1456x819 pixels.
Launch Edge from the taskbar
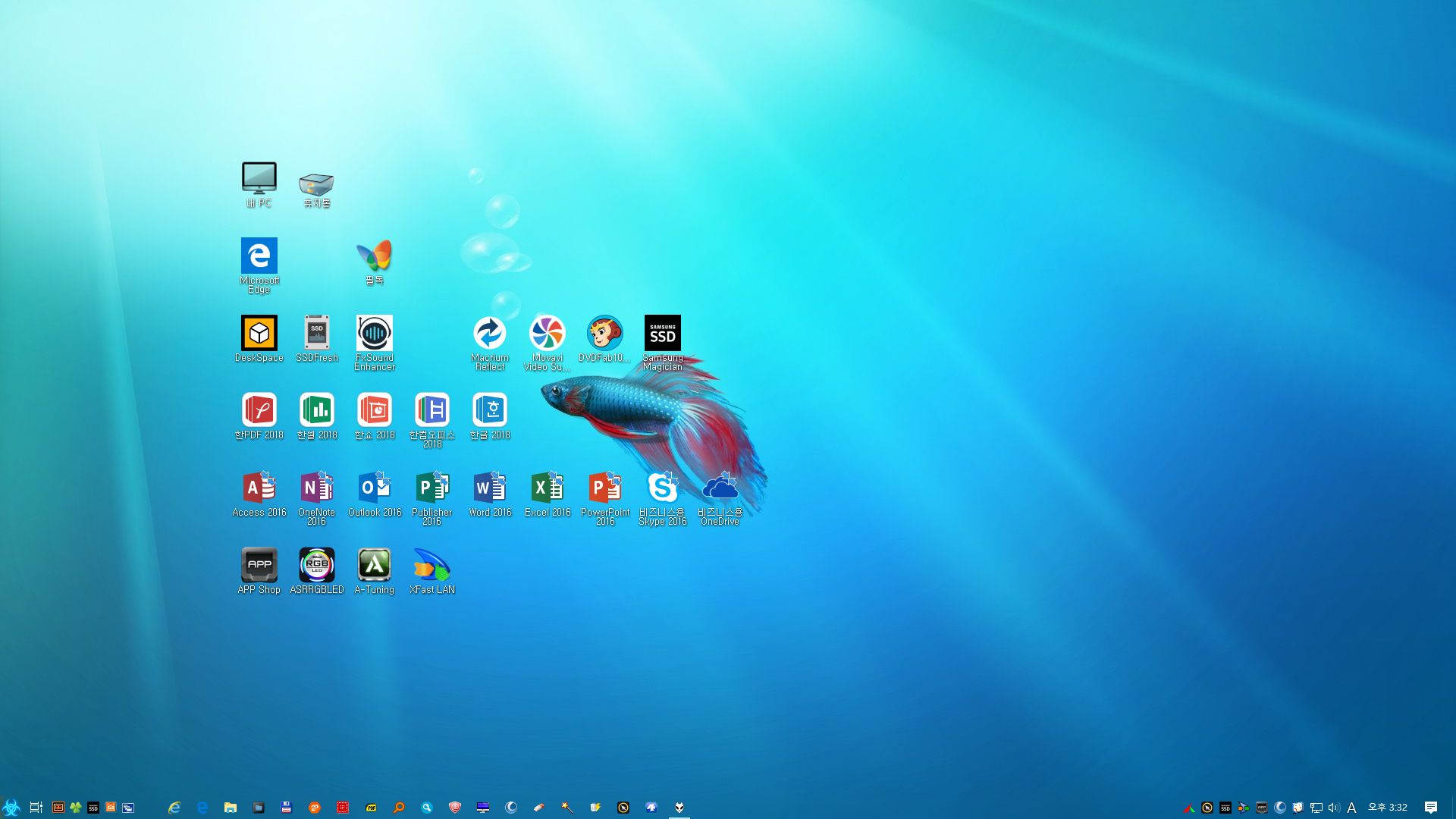202,807
